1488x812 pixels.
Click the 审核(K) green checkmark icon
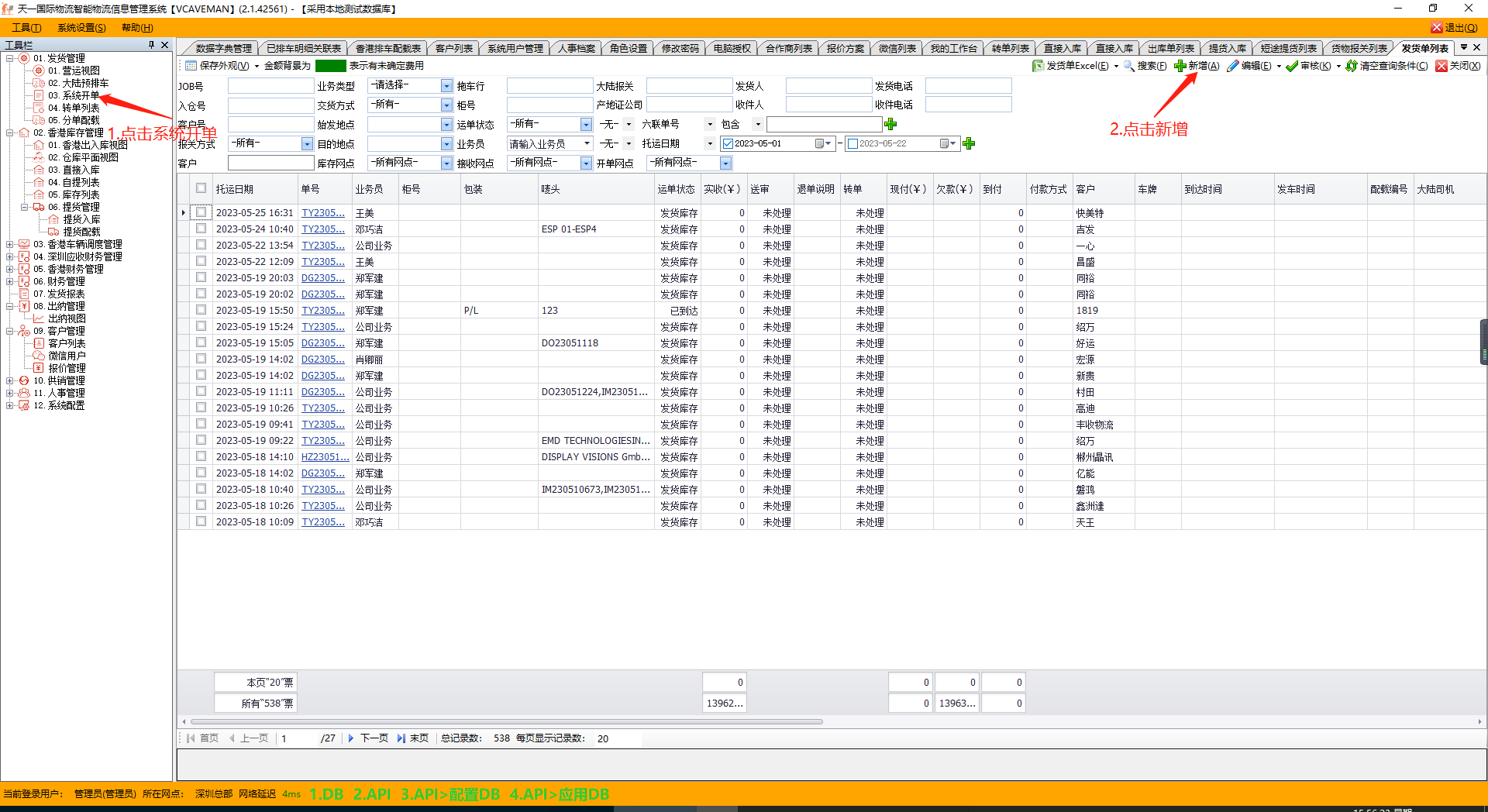coord(1292,66)
